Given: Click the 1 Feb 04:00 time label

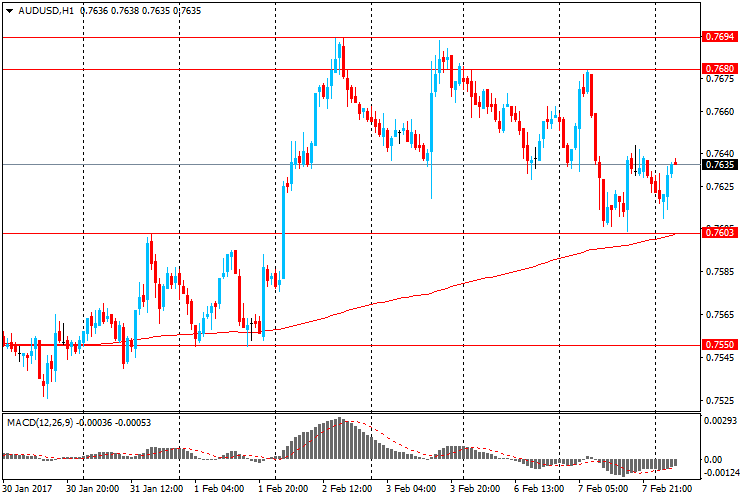Looking at the screenshot, I should point(219,488).
